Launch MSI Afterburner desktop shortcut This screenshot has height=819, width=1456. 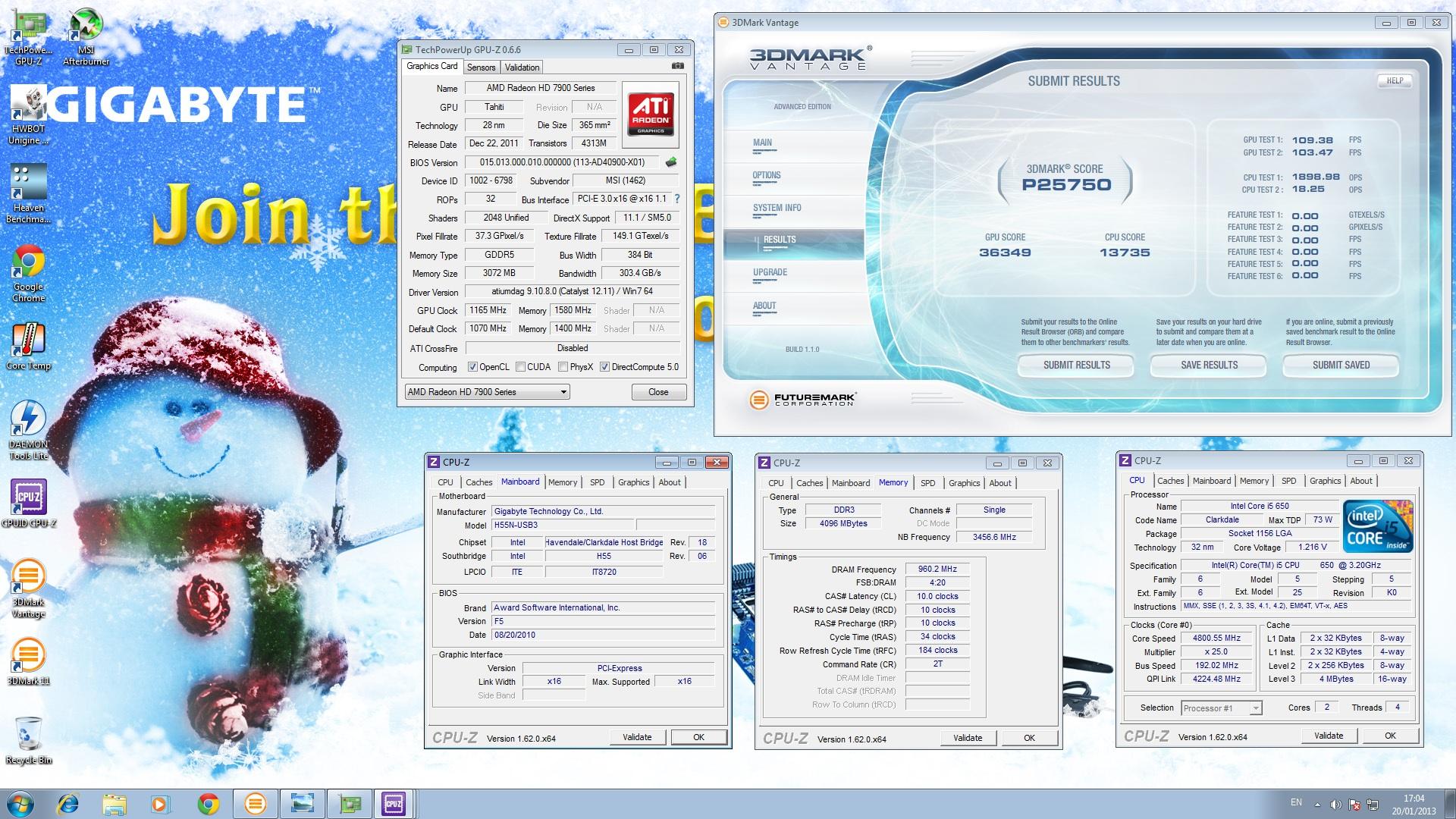(x=86, y=36)
